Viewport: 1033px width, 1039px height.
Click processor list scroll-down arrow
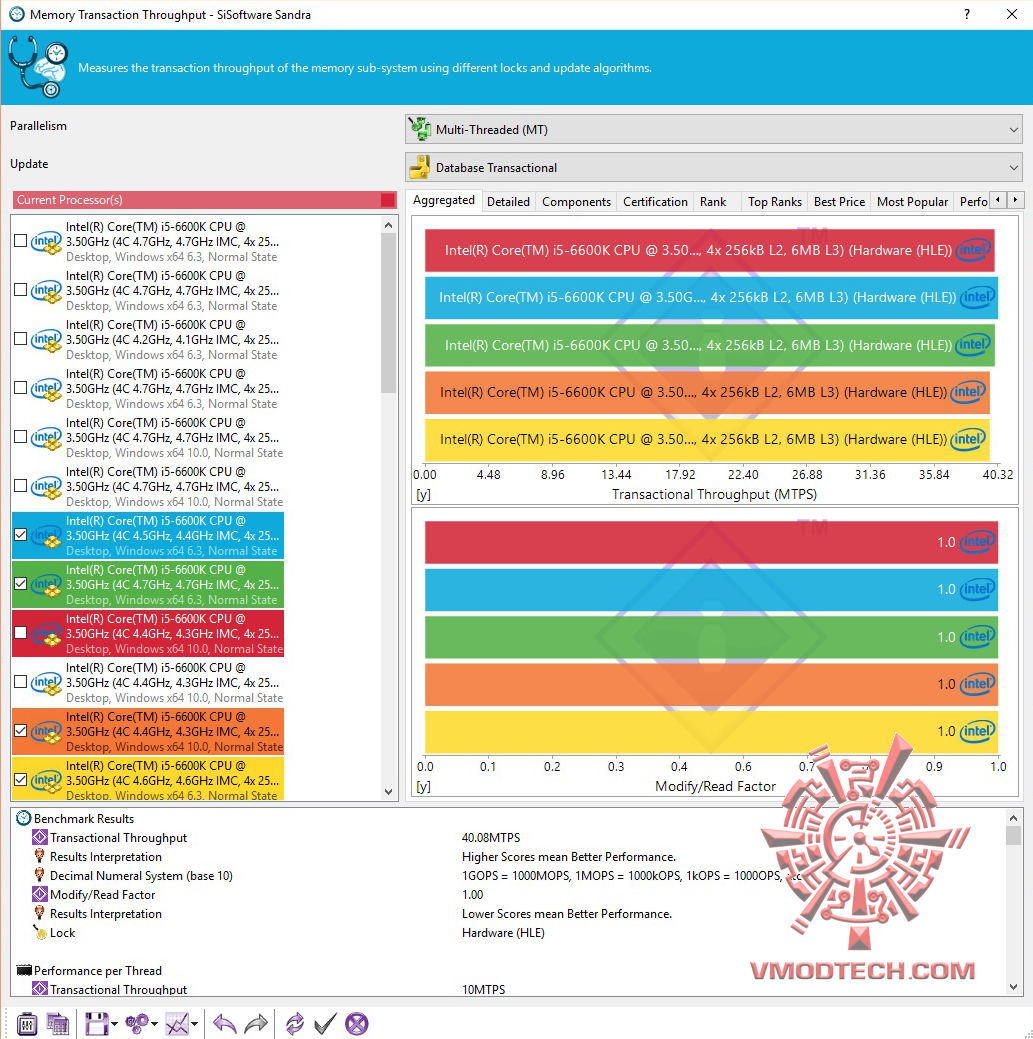pyautogui.click(x=388, y=791)
